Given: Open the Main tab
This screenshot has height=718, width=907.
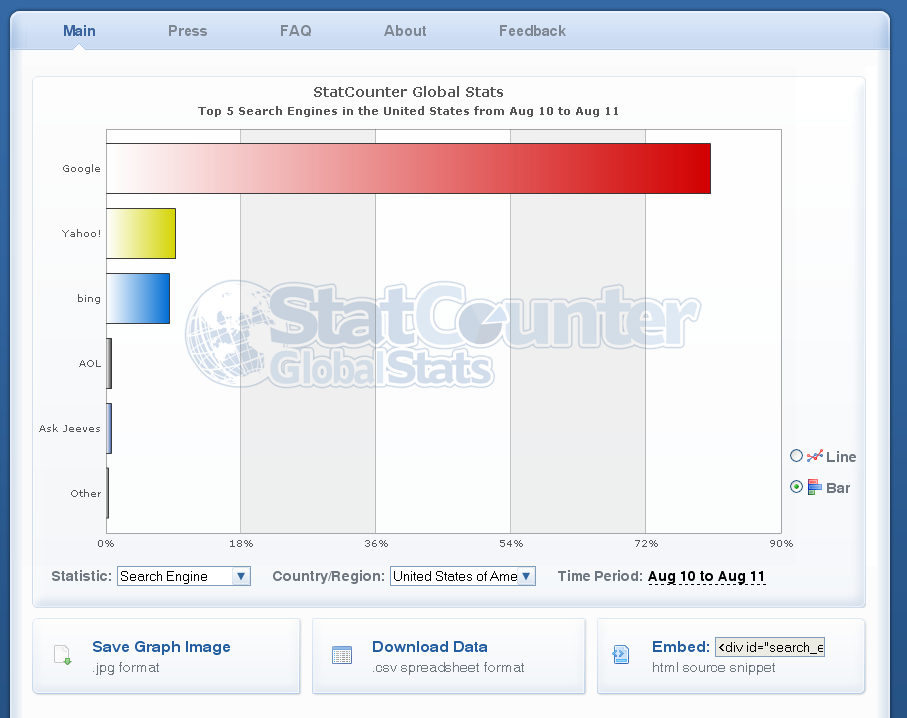Looking at the screenshot, I should tap(79, 31).
